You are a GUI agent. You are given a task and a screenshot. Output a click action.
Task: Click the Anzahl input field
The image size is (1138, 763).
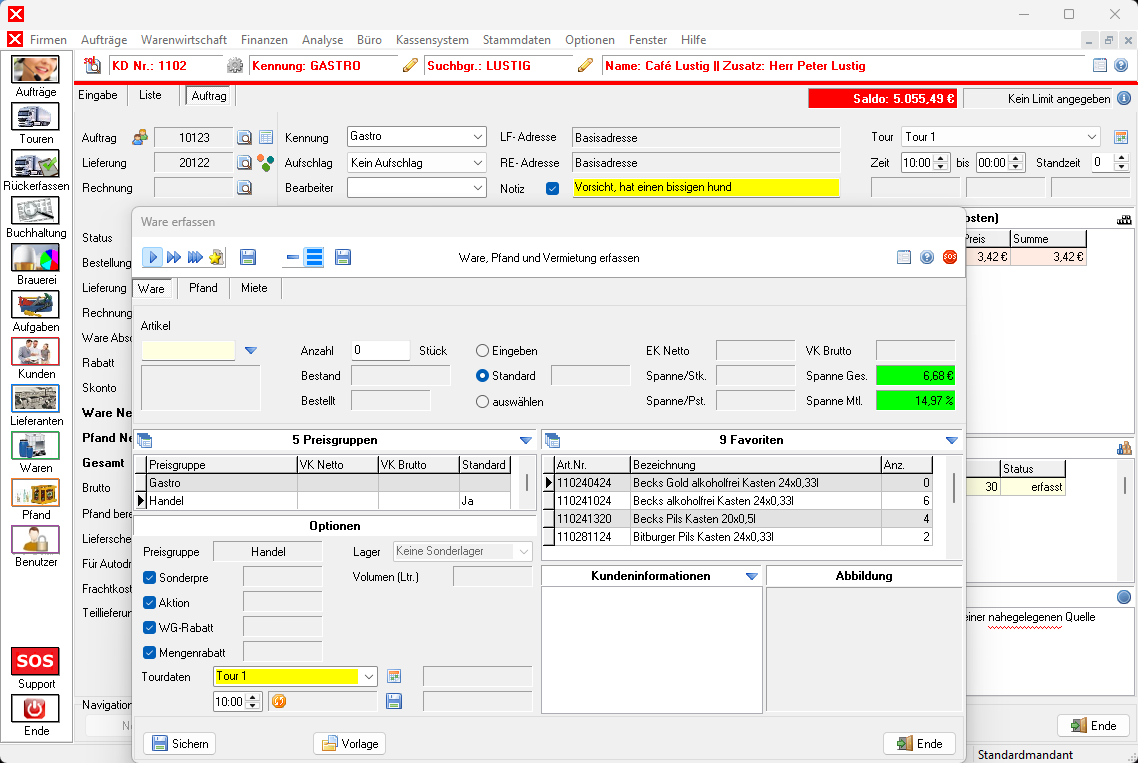[x=380, y=350]
